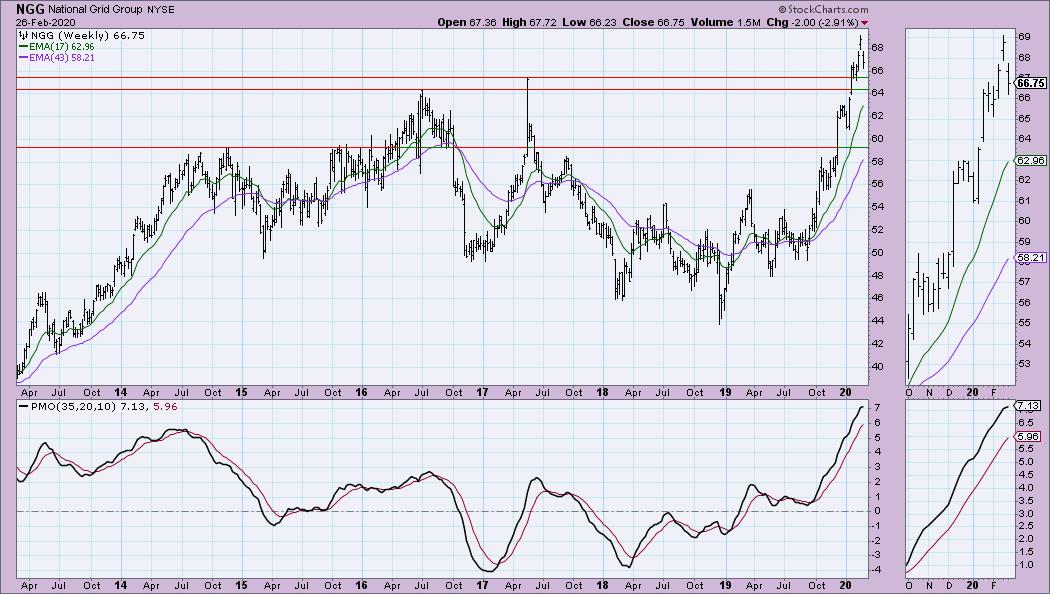Click the 16 year label on price axis
The height and width of the screenshot is (594, 1050).
pyautogui.click(x=361, y=392)
